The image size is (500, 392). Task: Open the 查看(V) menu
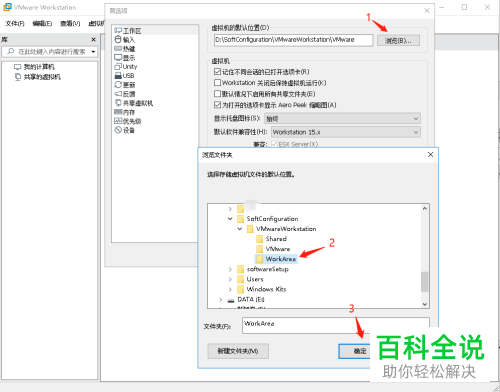[x=70, y=23]
